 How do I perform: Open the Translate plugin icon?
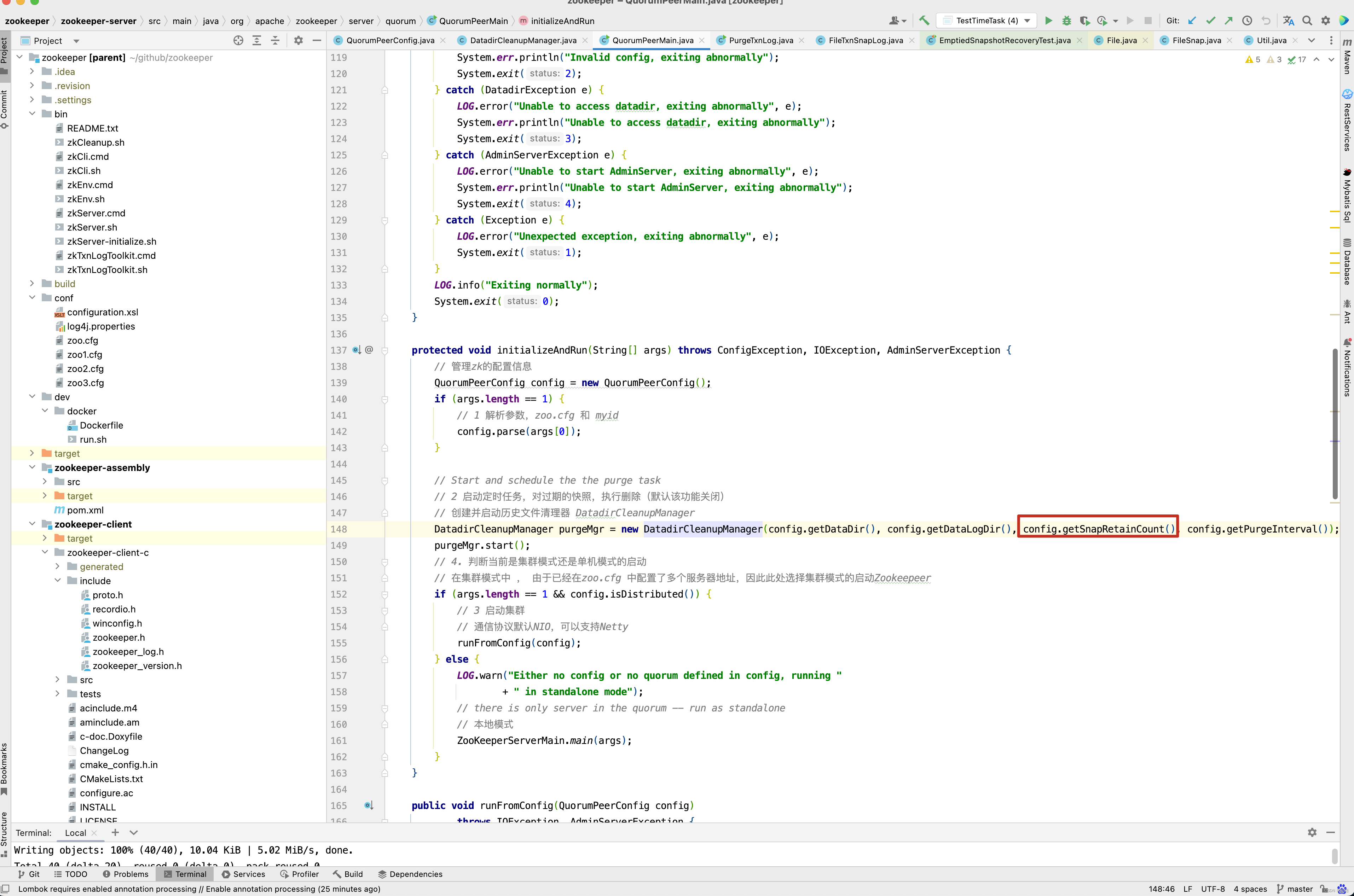(1288, 21)
